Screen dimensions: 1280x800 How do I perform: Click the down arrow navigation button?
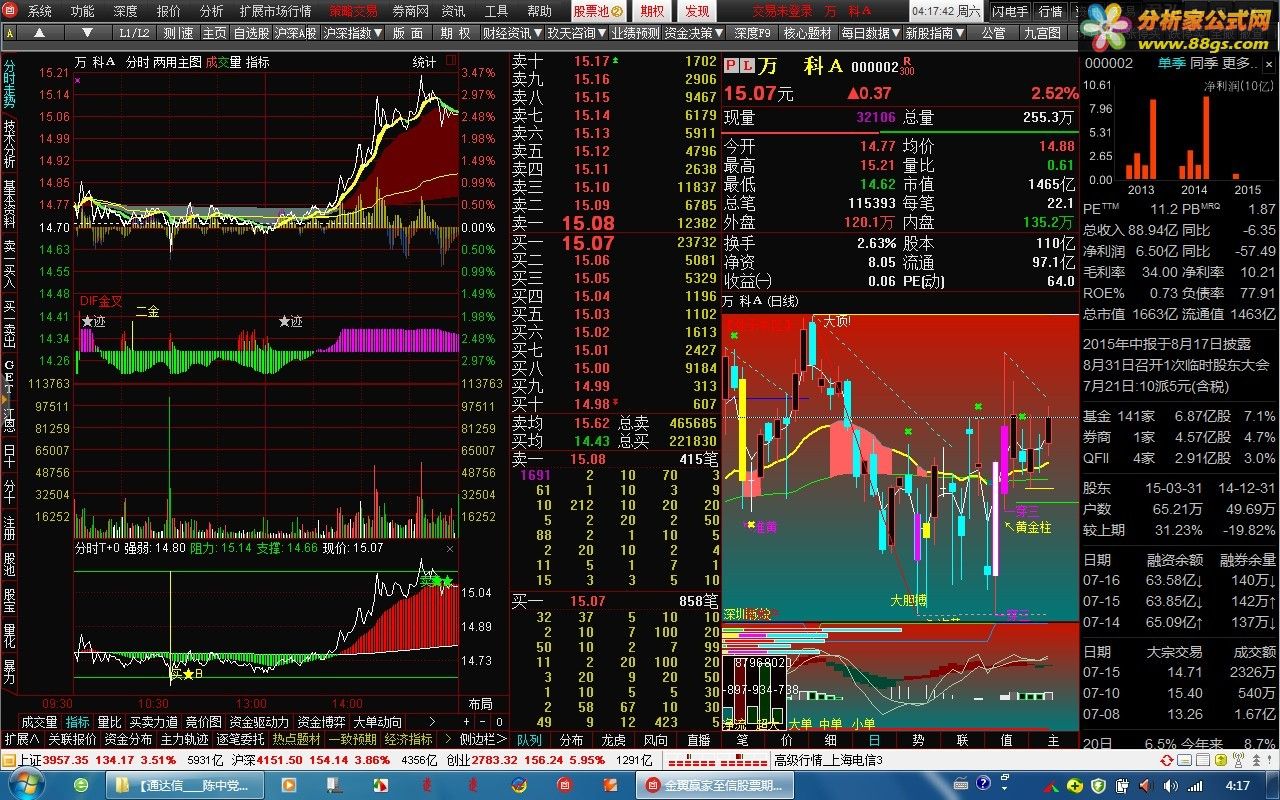click(90, 33)
